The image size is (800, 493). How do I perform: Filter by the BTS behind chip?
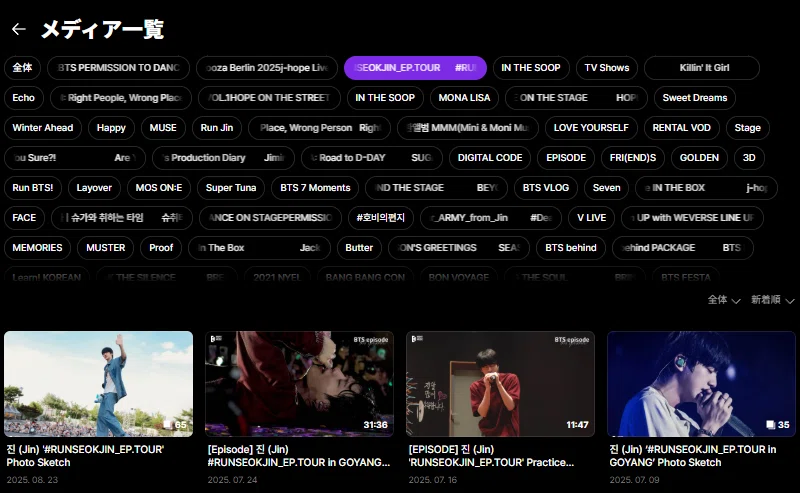tap(571, 249)
